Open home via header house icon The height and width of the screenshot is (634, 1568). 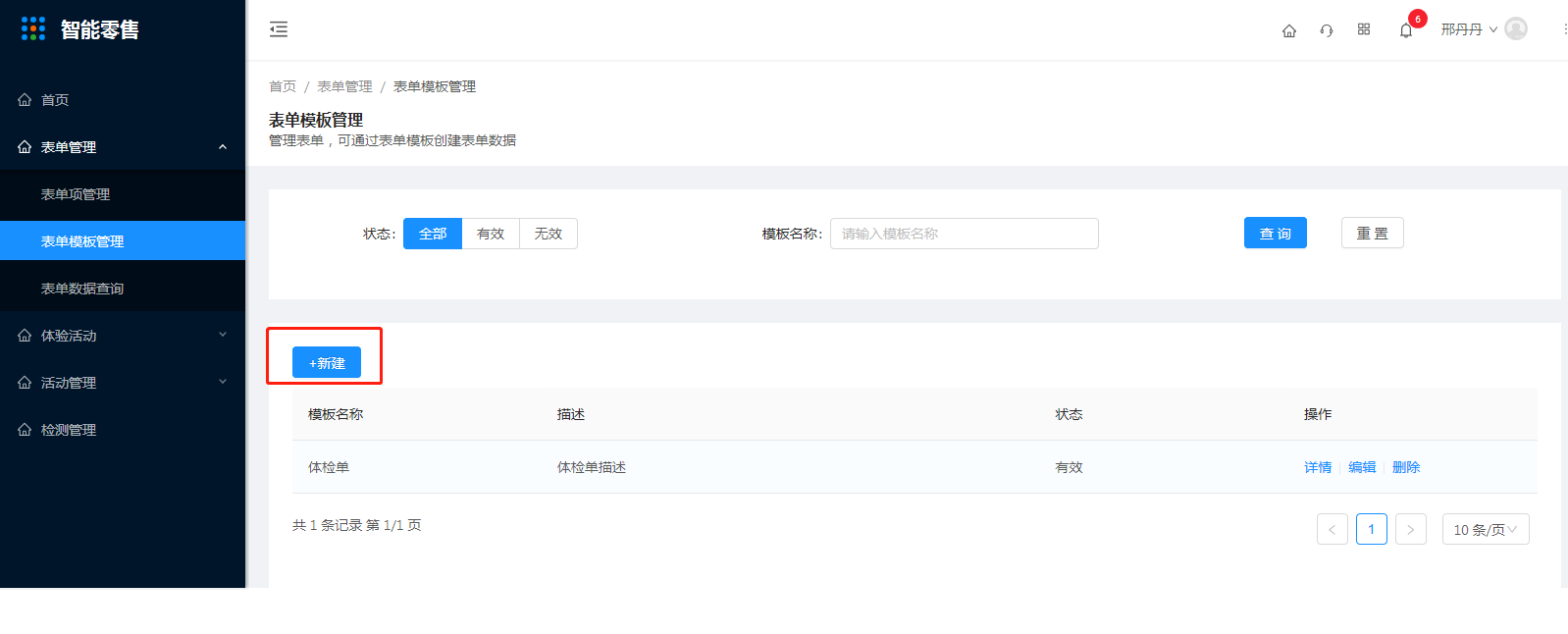tap(1289, 30)
